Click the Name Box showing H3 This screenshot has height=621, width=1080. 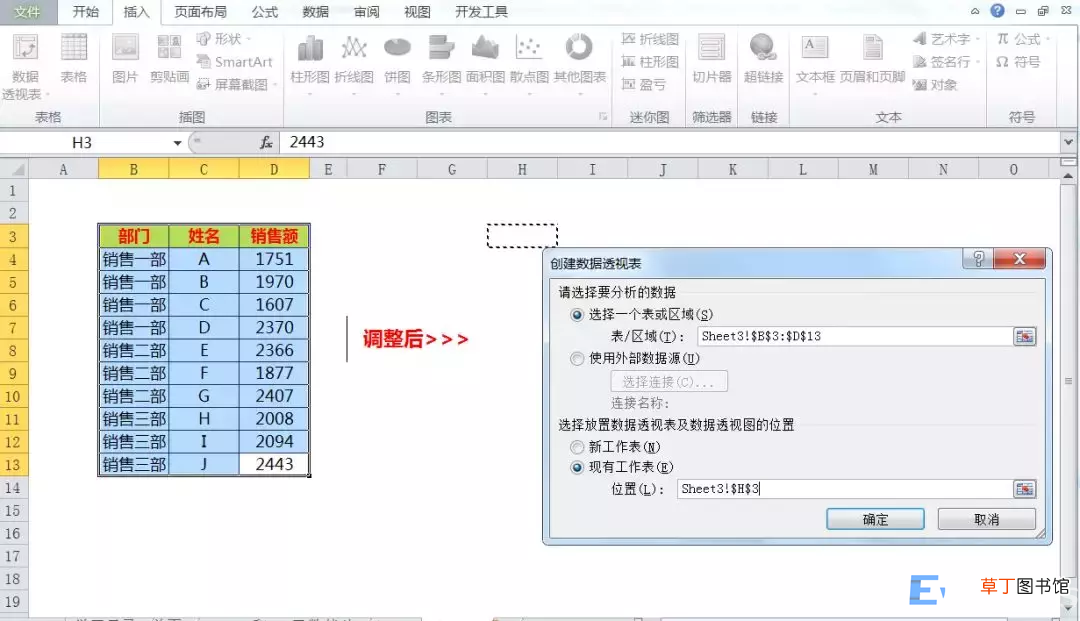[85, 143]
